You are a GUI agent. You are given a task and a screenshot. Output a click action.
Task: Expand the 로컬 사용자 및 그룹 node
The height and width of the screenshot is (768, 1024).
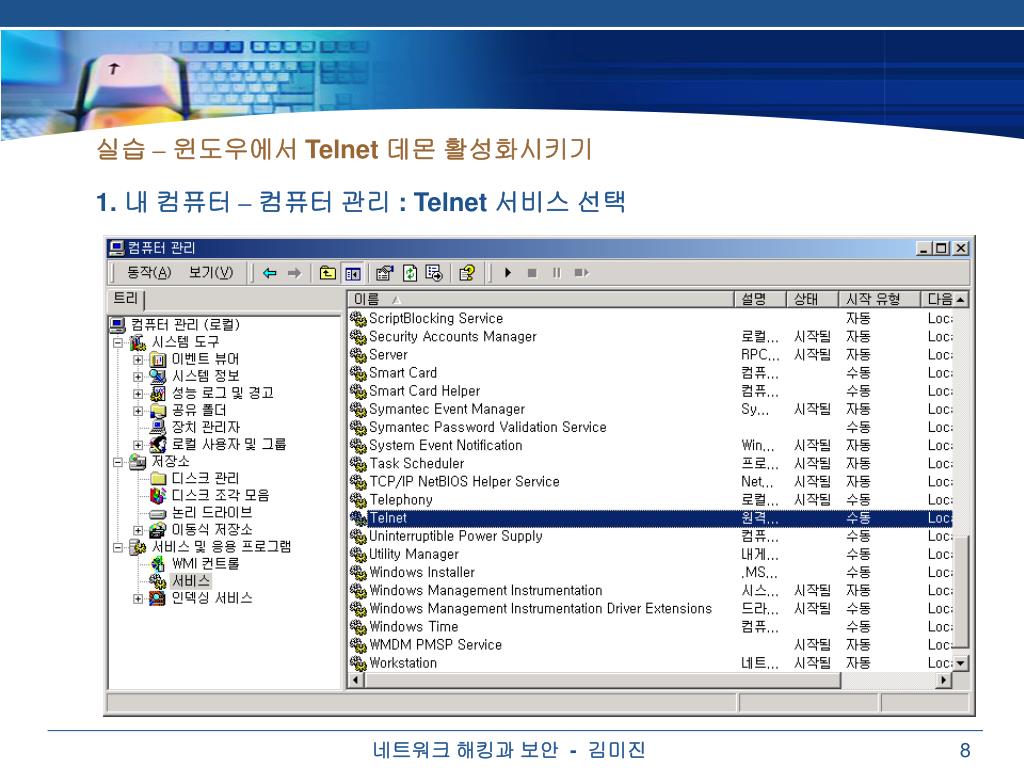tap(138, 445)
